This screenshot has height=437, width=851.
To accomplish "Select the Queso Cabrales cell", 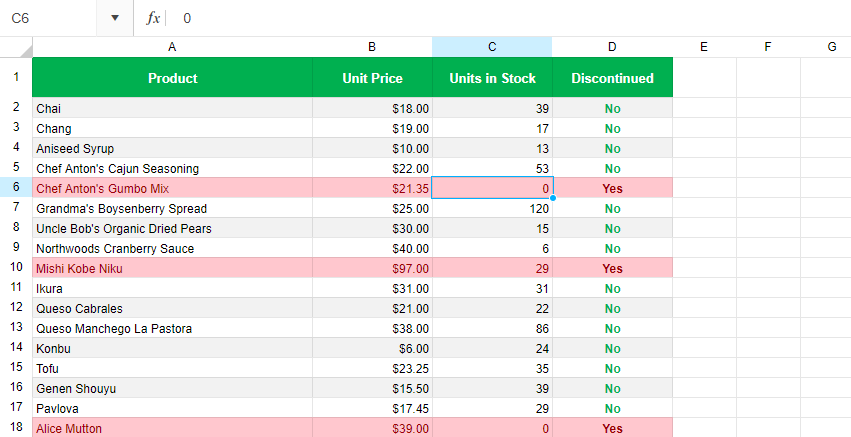I will point(172,308).
